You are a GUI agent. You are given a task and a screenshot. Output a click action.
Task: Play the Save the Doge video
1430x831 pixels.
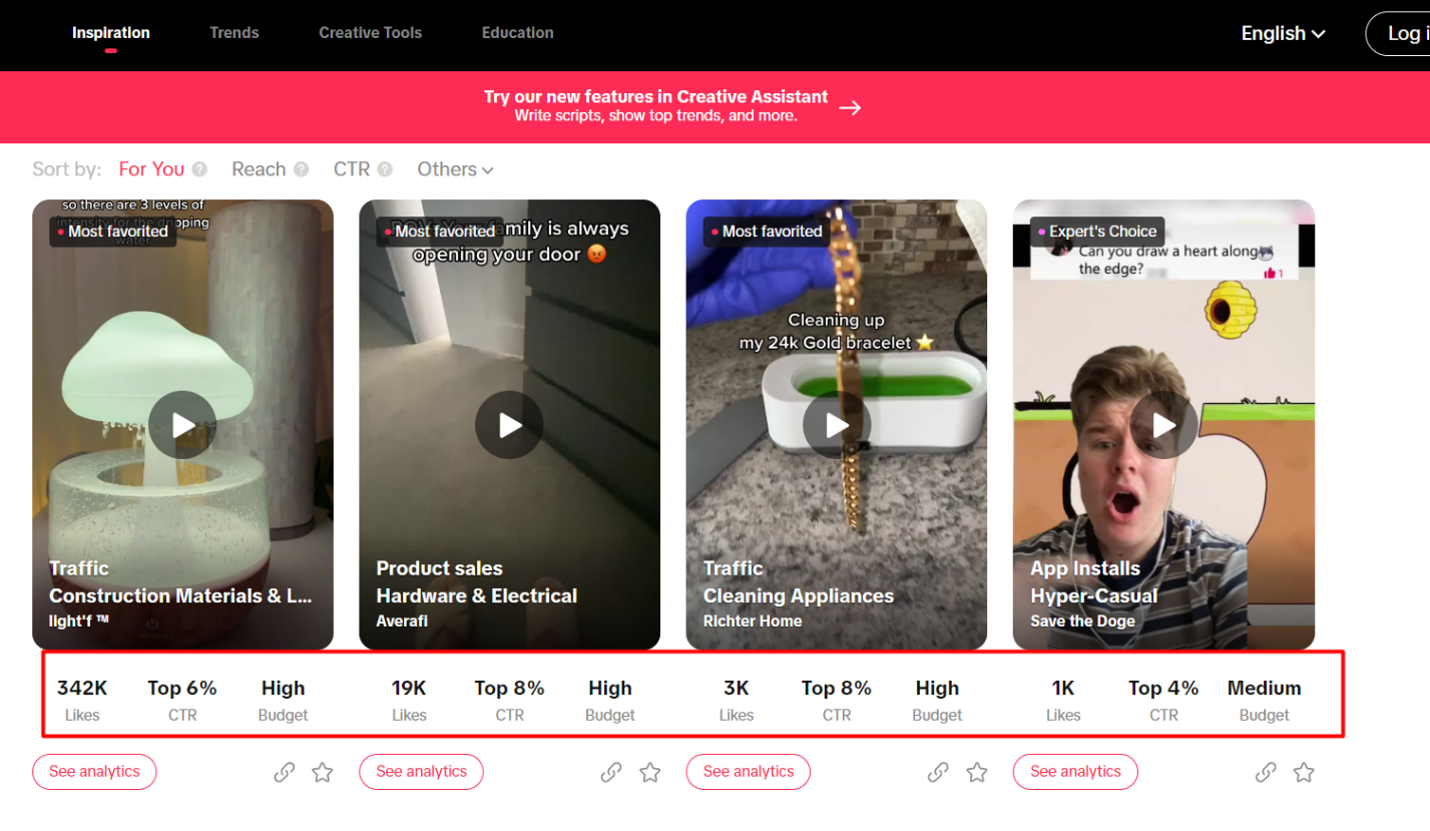(x=1164, y=425)
